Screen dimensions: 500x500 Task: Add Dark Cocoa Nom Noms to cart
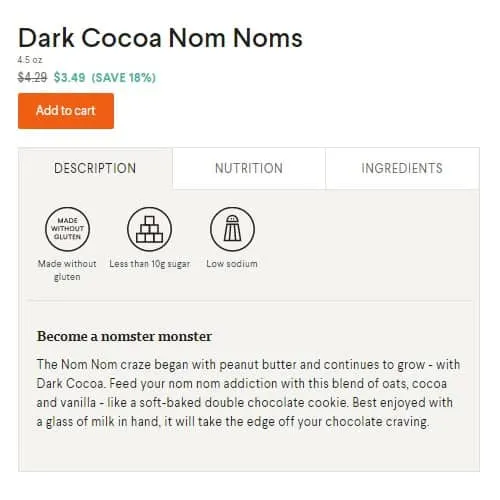click(66, 111)
